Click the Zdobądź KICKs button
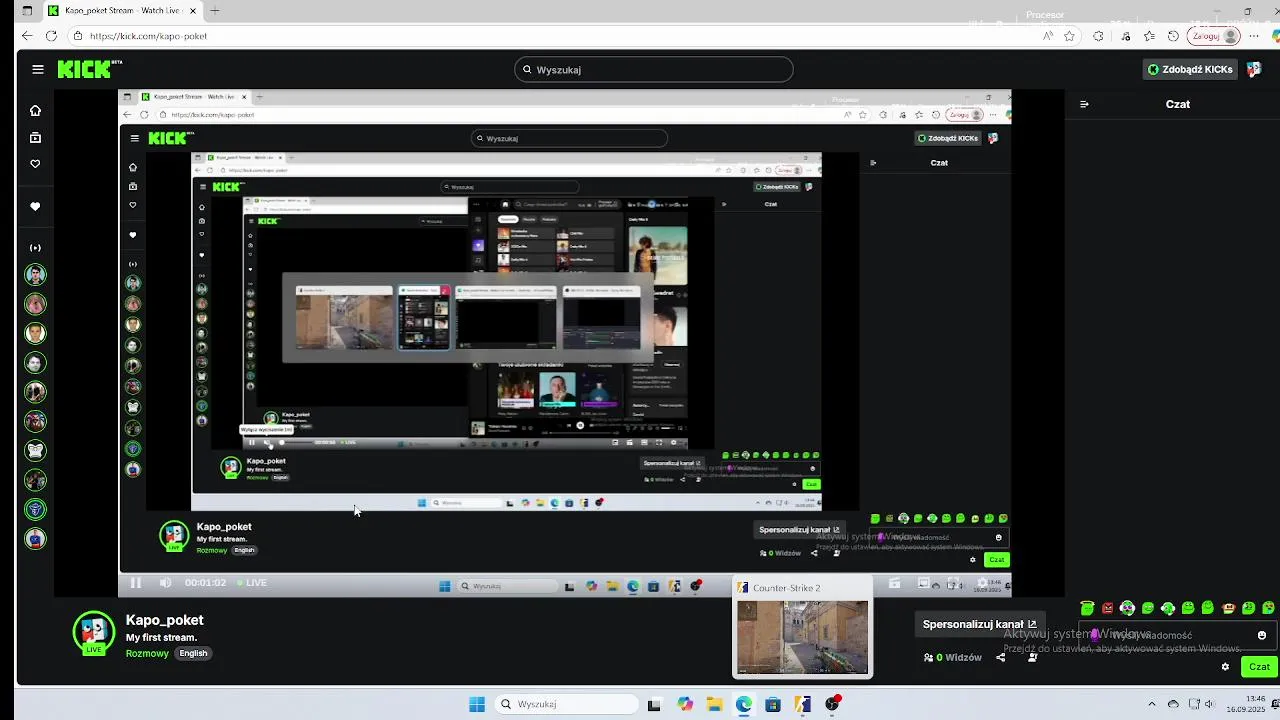Screen dimensions: 1280x720 (x=1190, y=70)
